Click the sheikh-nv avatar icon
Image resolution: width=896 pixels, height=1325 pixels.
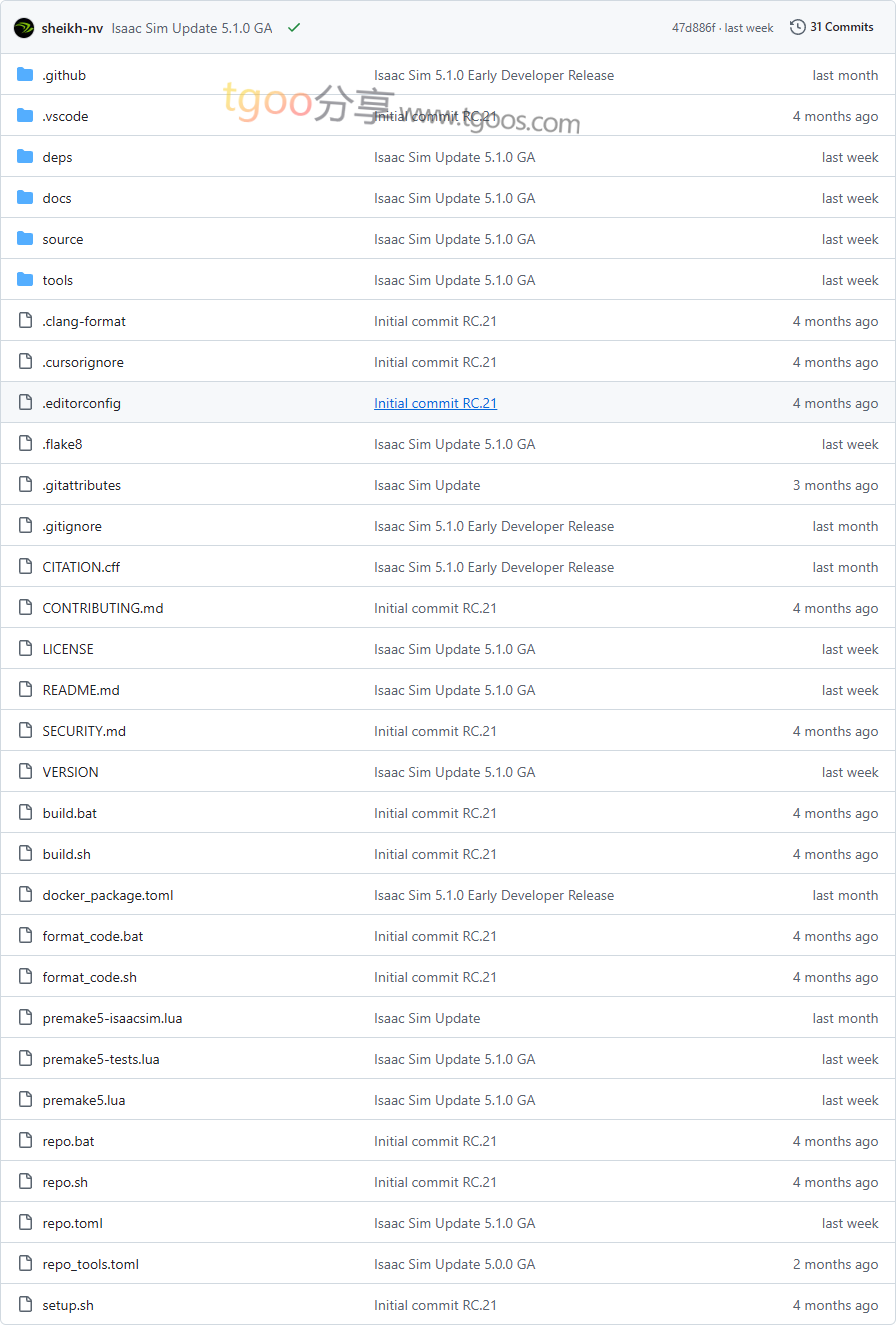click(x=24, y=28)
